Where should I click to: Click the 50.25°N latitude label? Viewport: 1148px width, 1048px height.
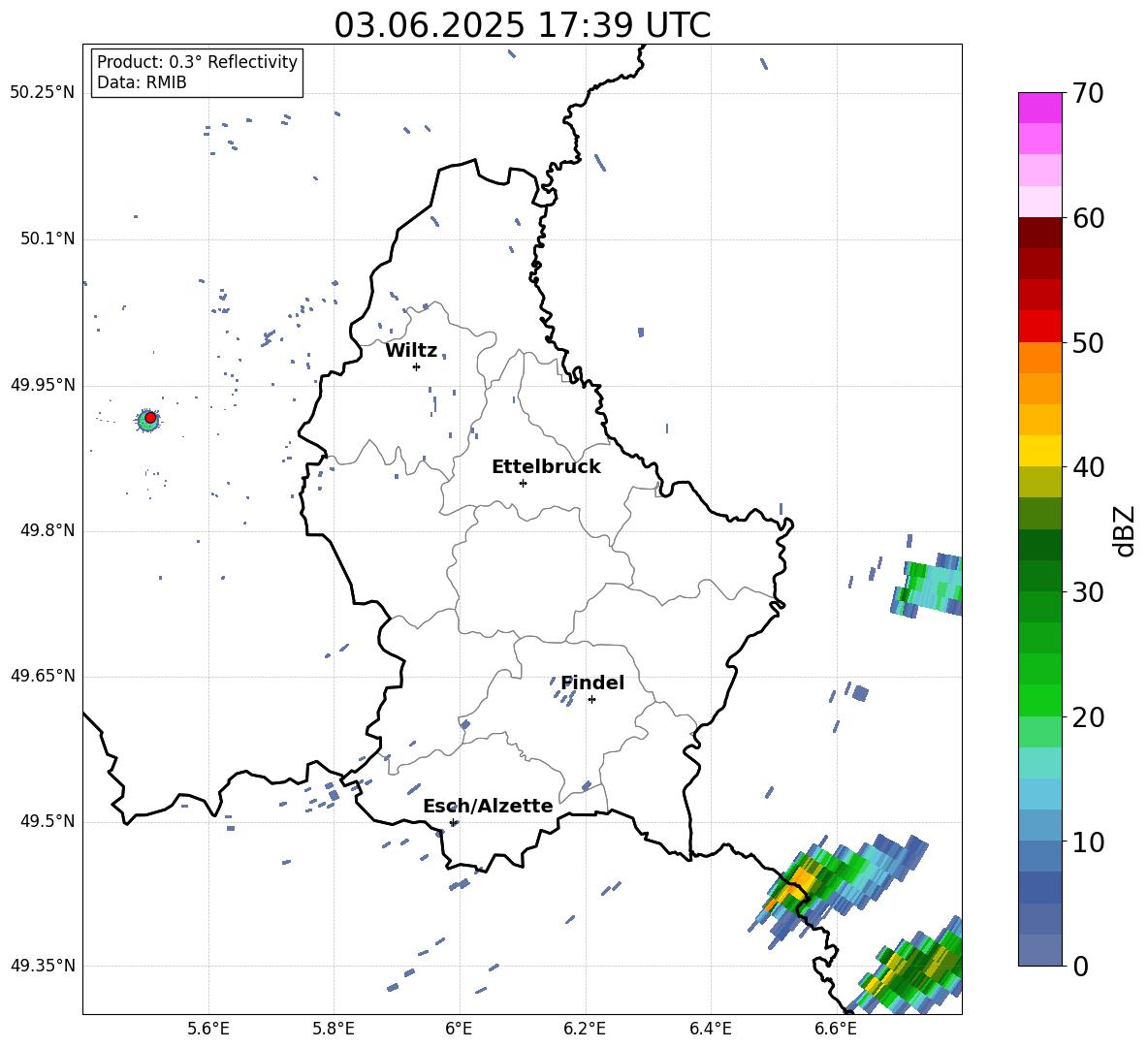click(43, 93)
